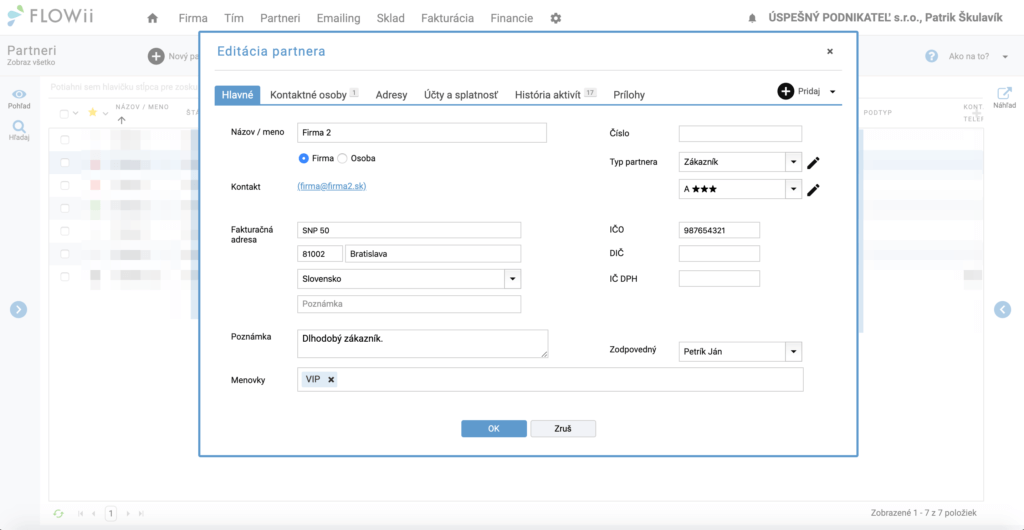Open the A star rating dropdown
1024x530 pixels.
coord(793,189)
